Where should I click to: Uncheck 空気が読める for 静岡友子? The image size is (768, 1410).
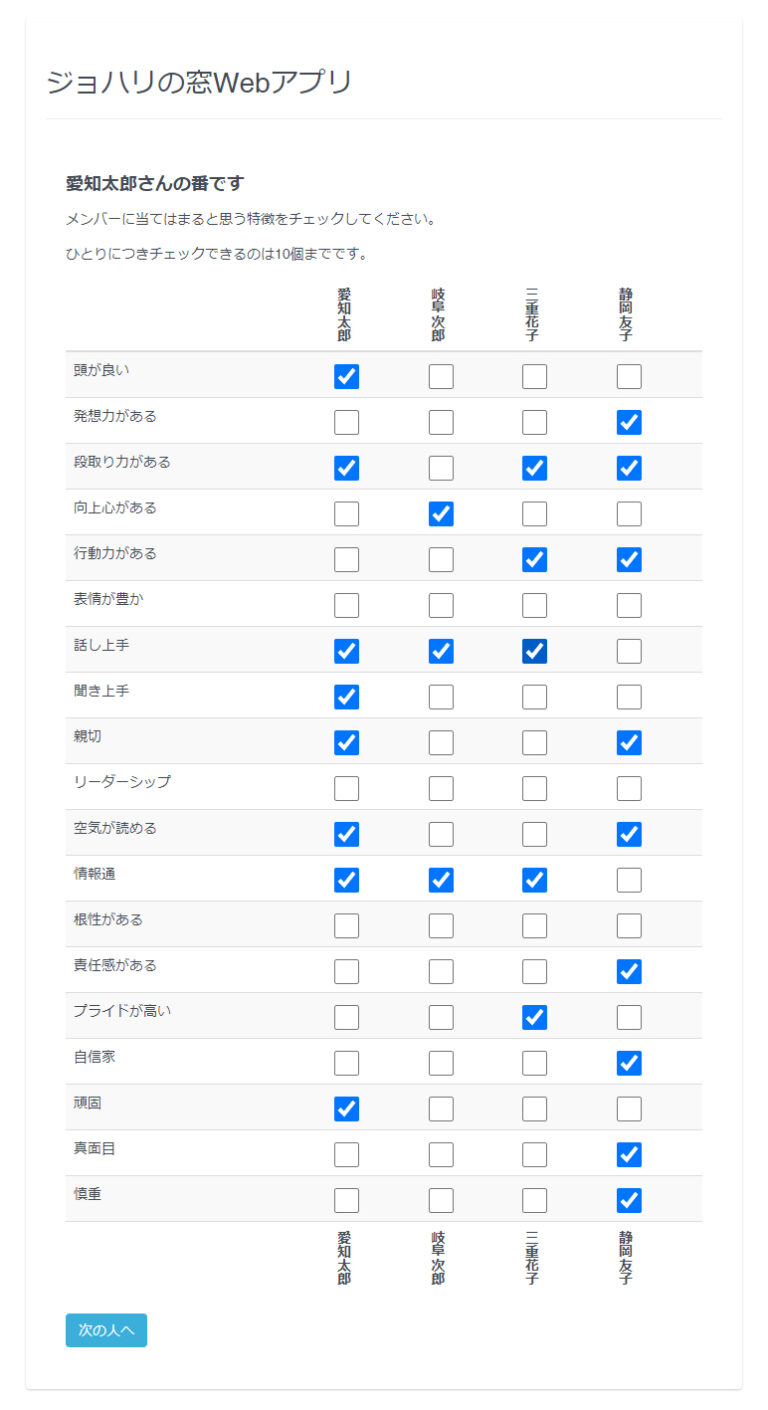(629, 834)
